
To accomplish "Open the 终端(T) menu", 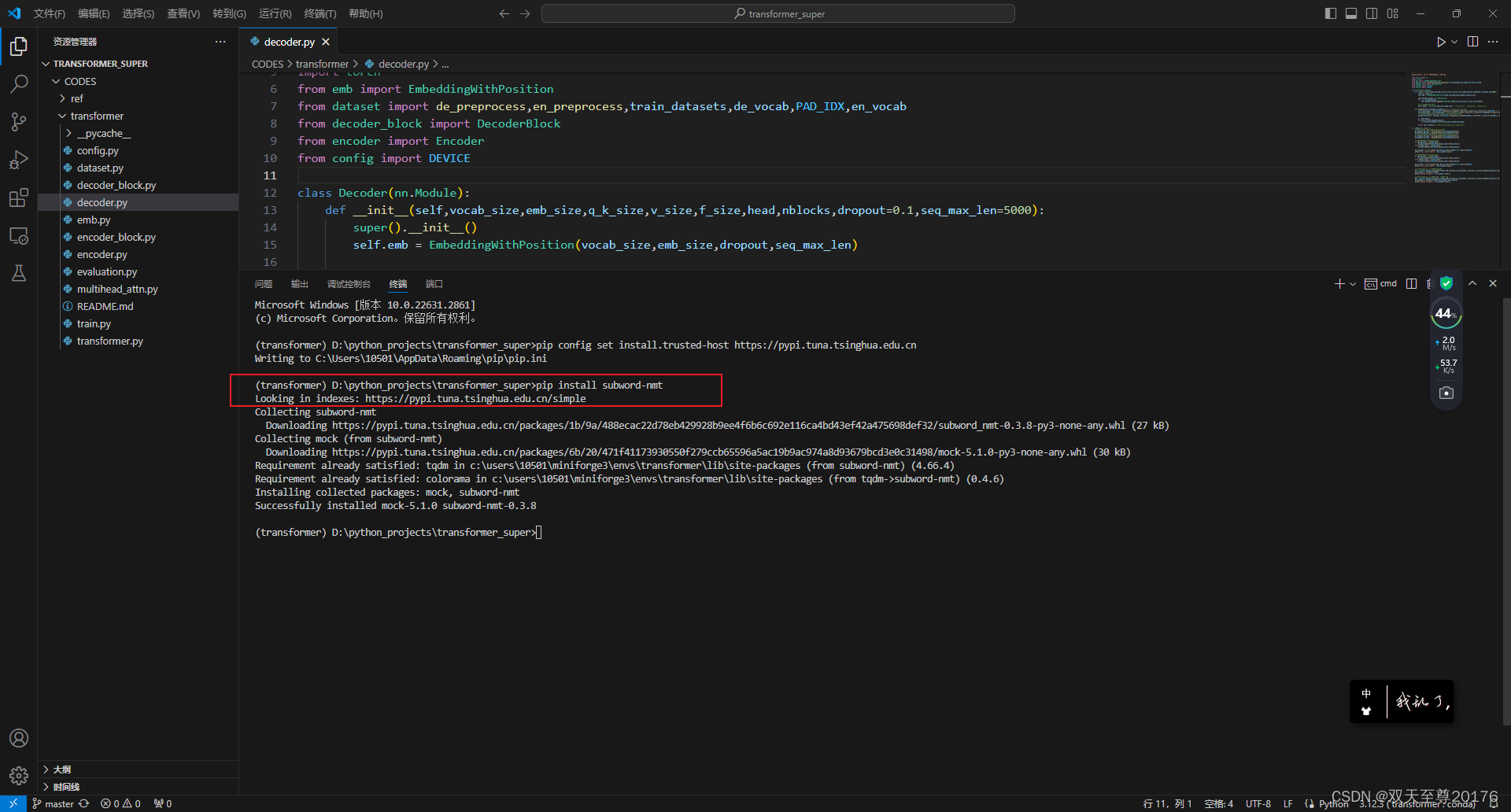I will pyautogui.click(x=320, y=13).
